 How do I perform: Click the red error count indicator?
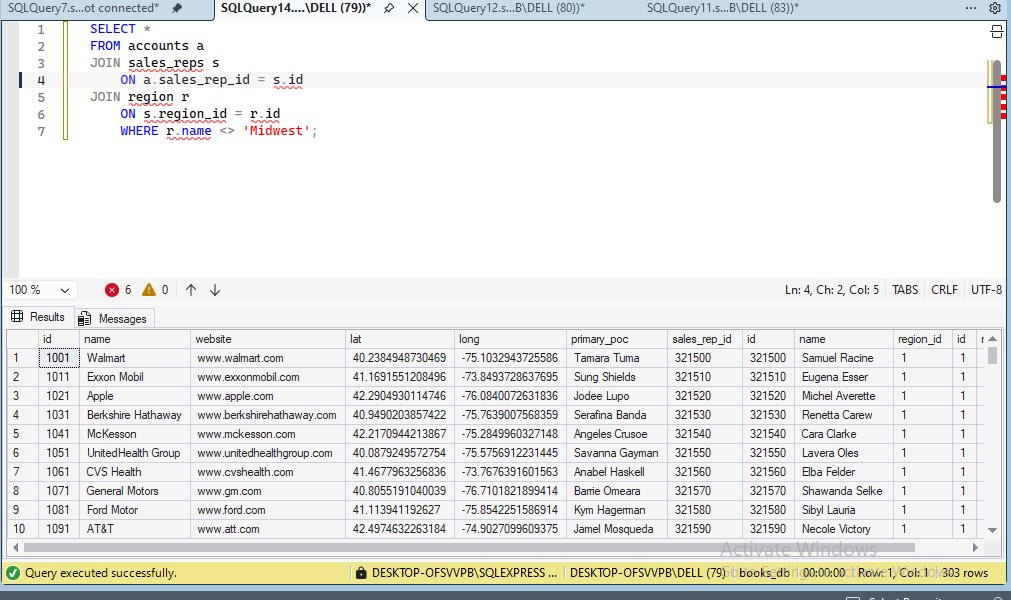(118, 290)
